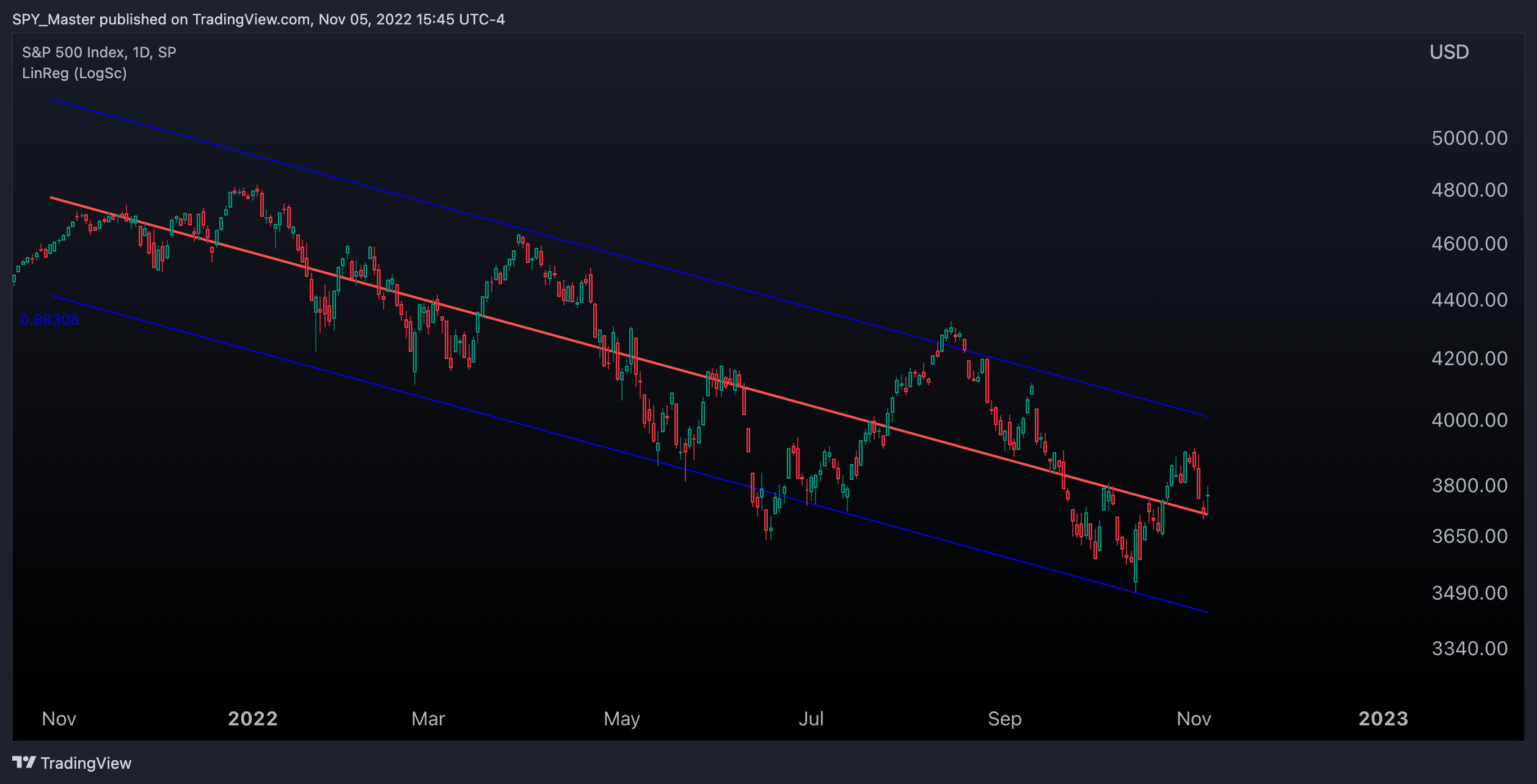Select the LinReg (LogSc) indicator label

tap(75, 73)
